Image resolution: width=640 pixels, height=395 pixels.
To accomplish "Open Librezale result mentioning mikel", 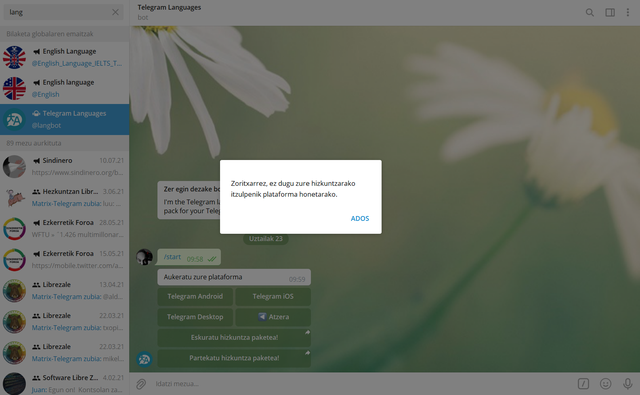I will point(64,353).
